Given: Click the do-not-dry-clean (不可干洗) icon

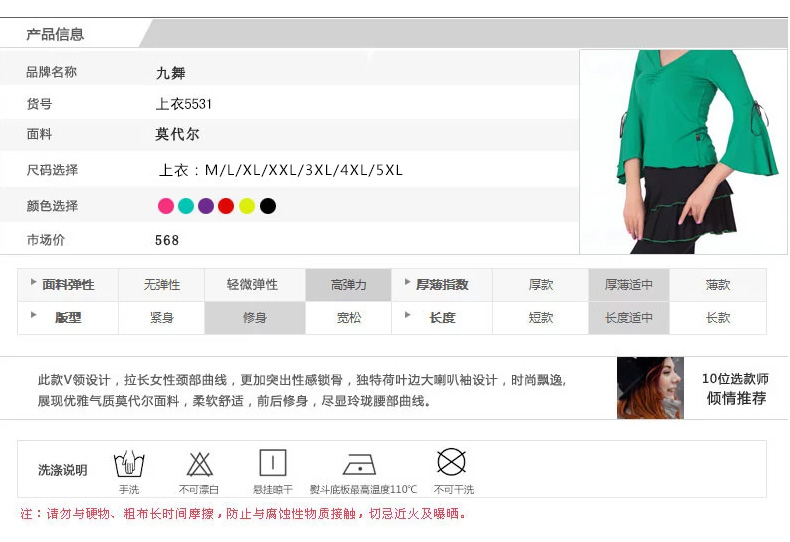Looking at the screenshot, I should [452, 462].
